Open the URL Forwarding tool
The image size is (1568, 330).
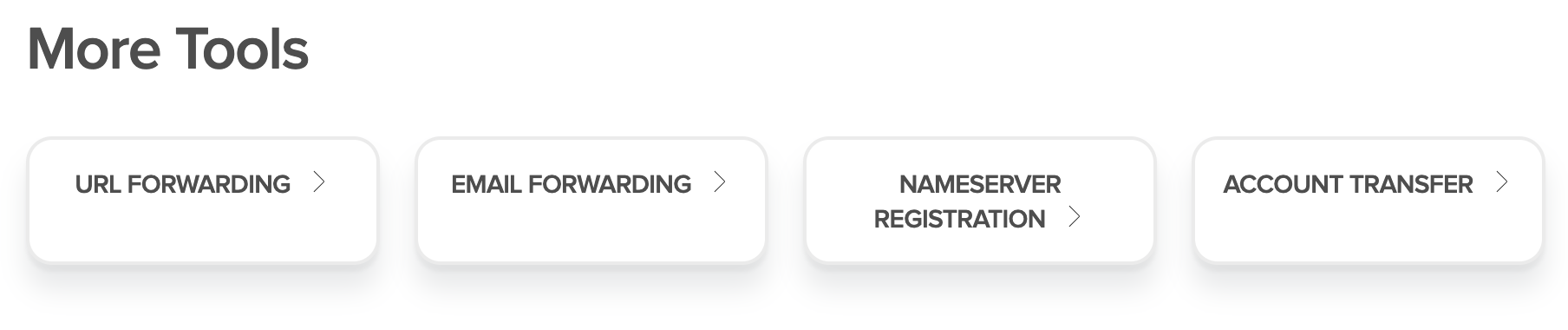coord(203,200)
